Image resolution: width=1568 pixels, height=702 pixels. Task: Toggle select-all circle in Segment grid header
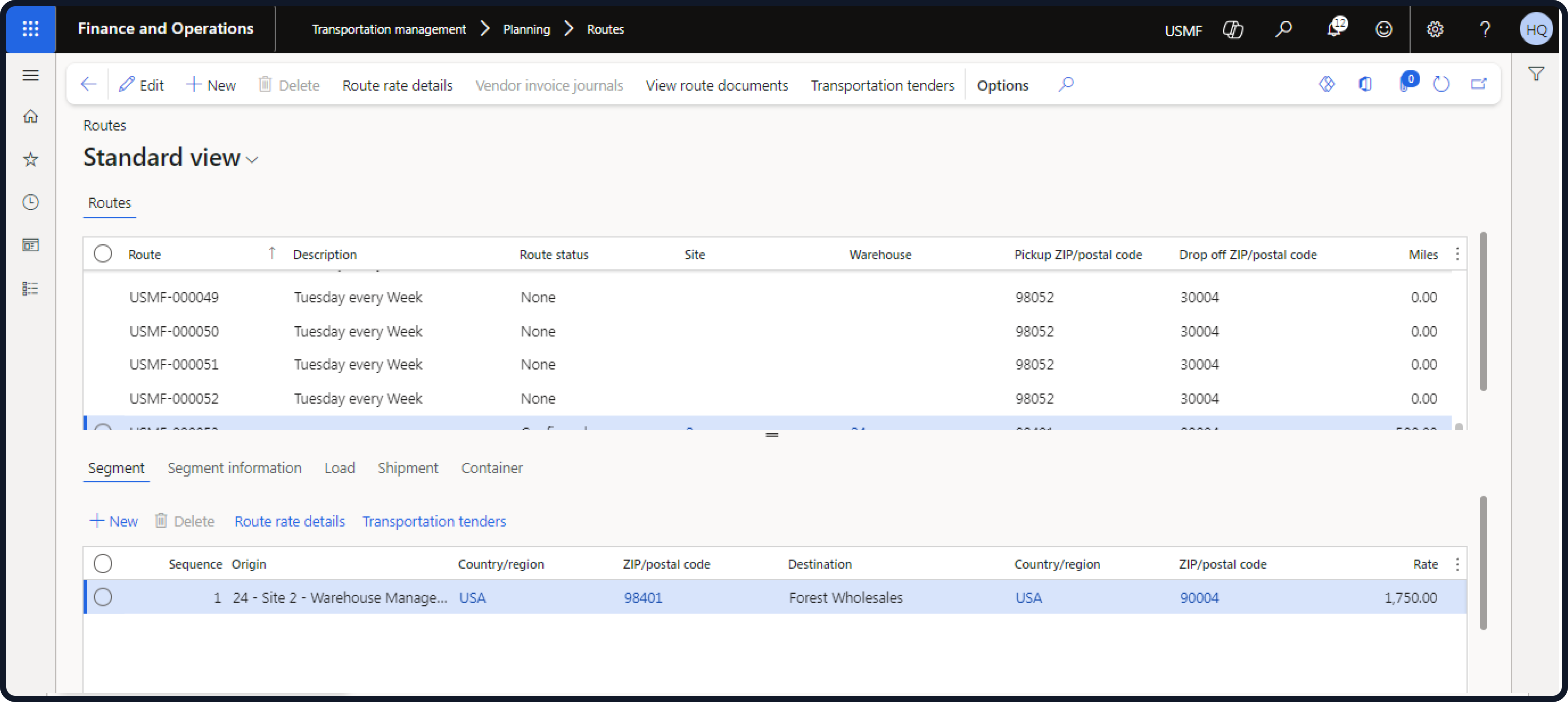click(103, 563)
